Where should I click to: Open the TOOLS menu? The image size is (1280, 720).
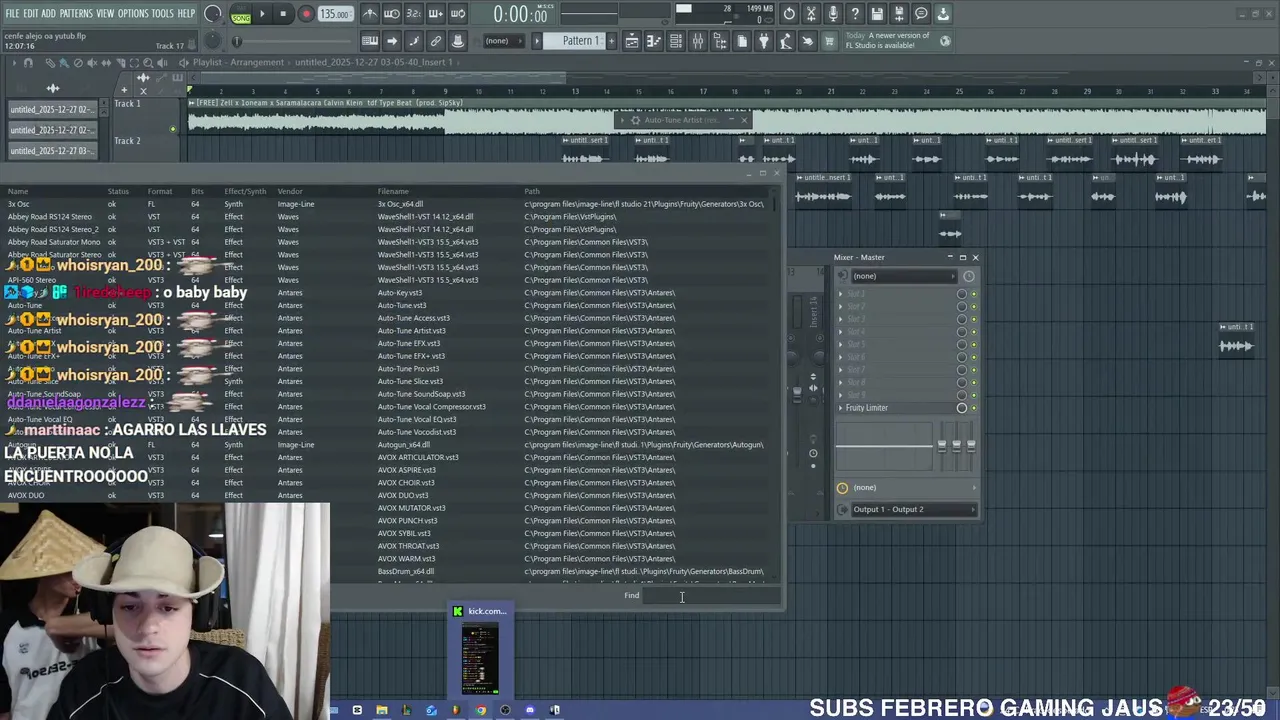163,14
